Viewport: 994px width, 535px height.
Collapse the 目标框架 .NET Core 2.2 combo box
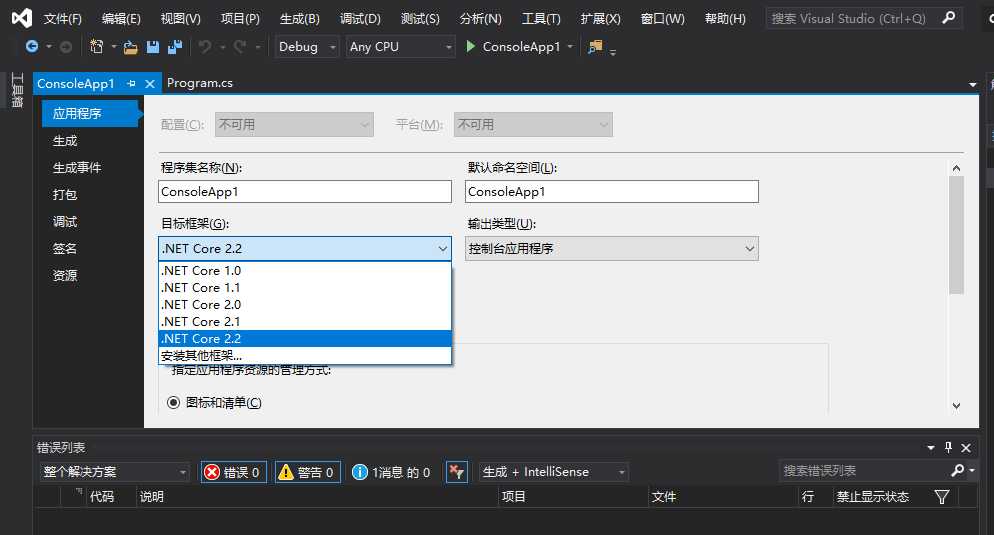pyautogui.click(x=304, y=248)
